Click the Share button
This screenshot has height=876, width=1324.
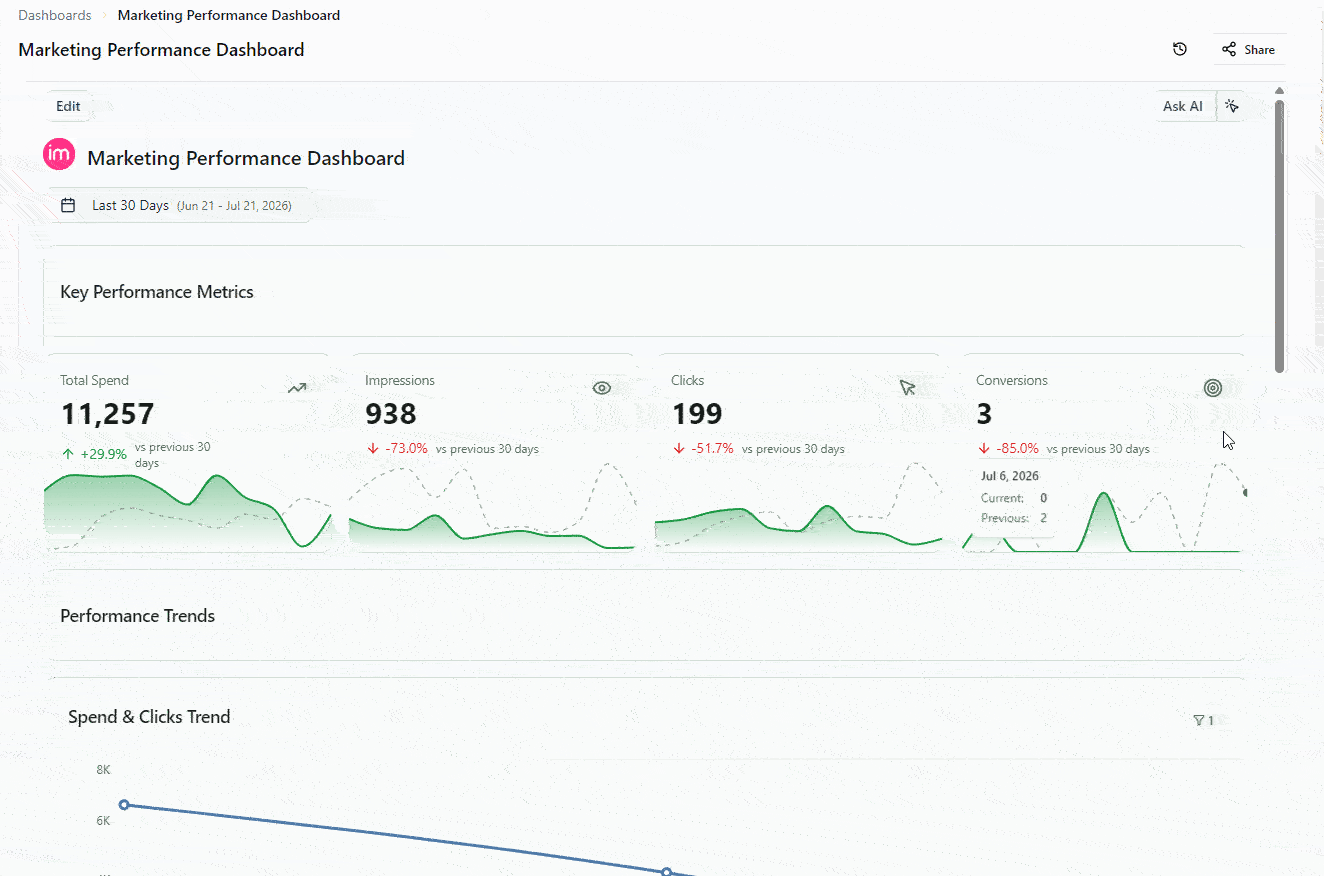tap(1249, 49)
